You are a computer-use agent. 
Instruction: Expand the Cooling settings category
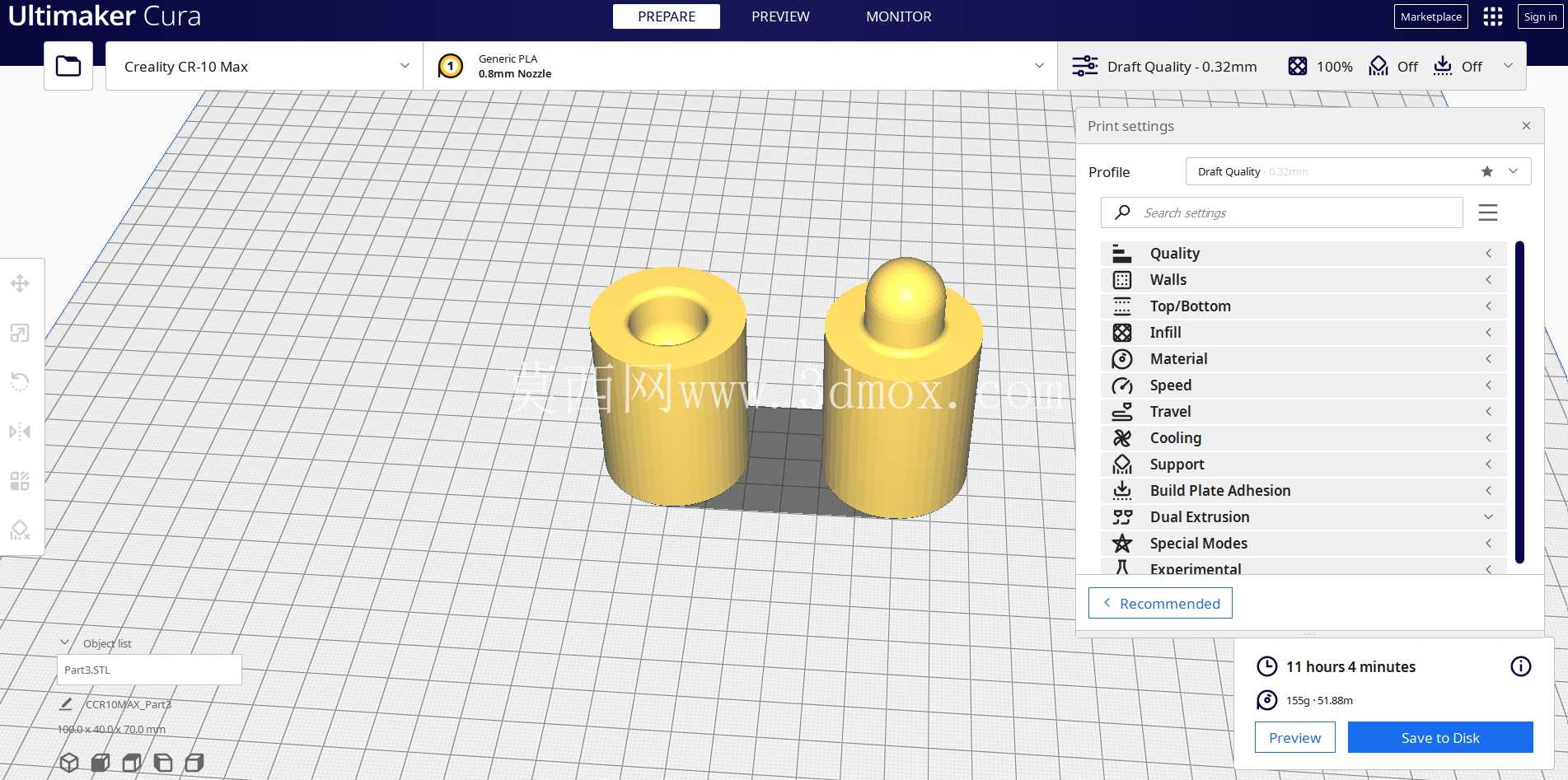pos(1304,438)
